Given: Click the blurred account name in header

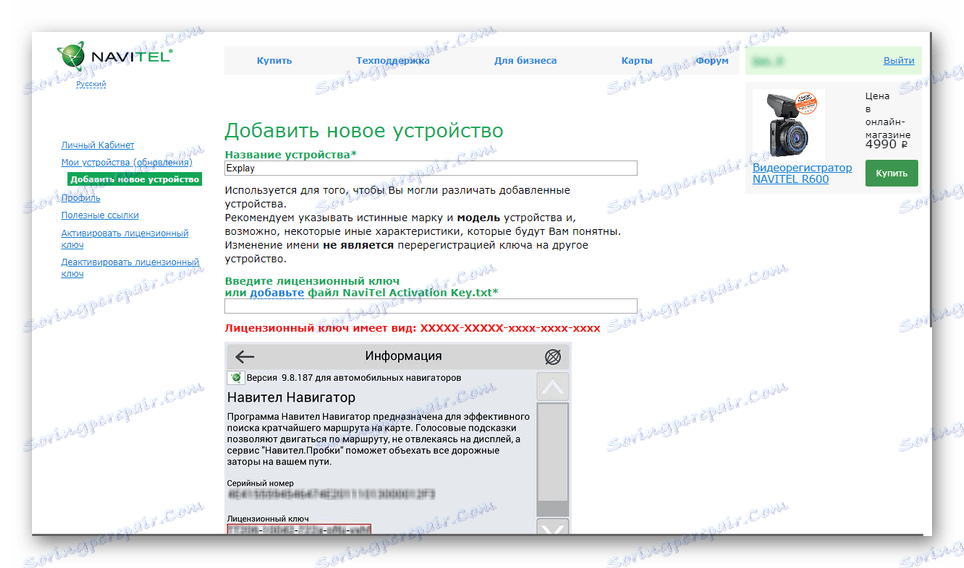Looking at the screenshot, I should coord(768,61).
